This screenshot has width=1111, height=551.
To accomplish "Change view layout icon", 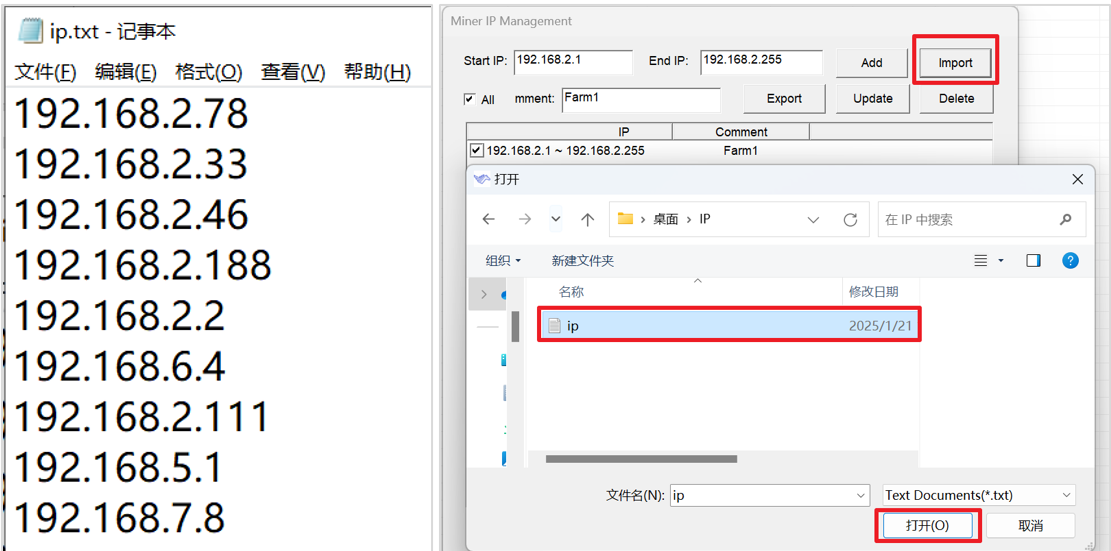I will click(x=981, y=261).
